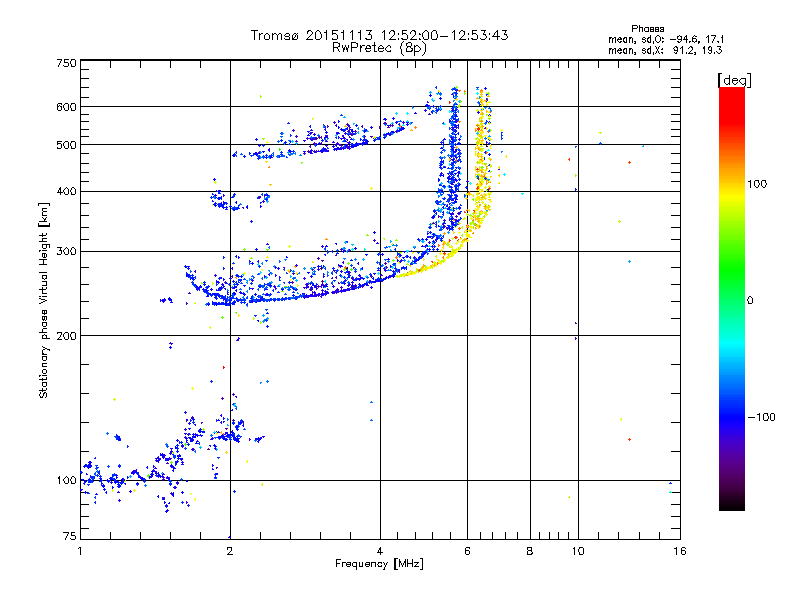Click the '500' y-axis tick label
Viewport: 800px width, 600px height.
click(x=66, y=145)
